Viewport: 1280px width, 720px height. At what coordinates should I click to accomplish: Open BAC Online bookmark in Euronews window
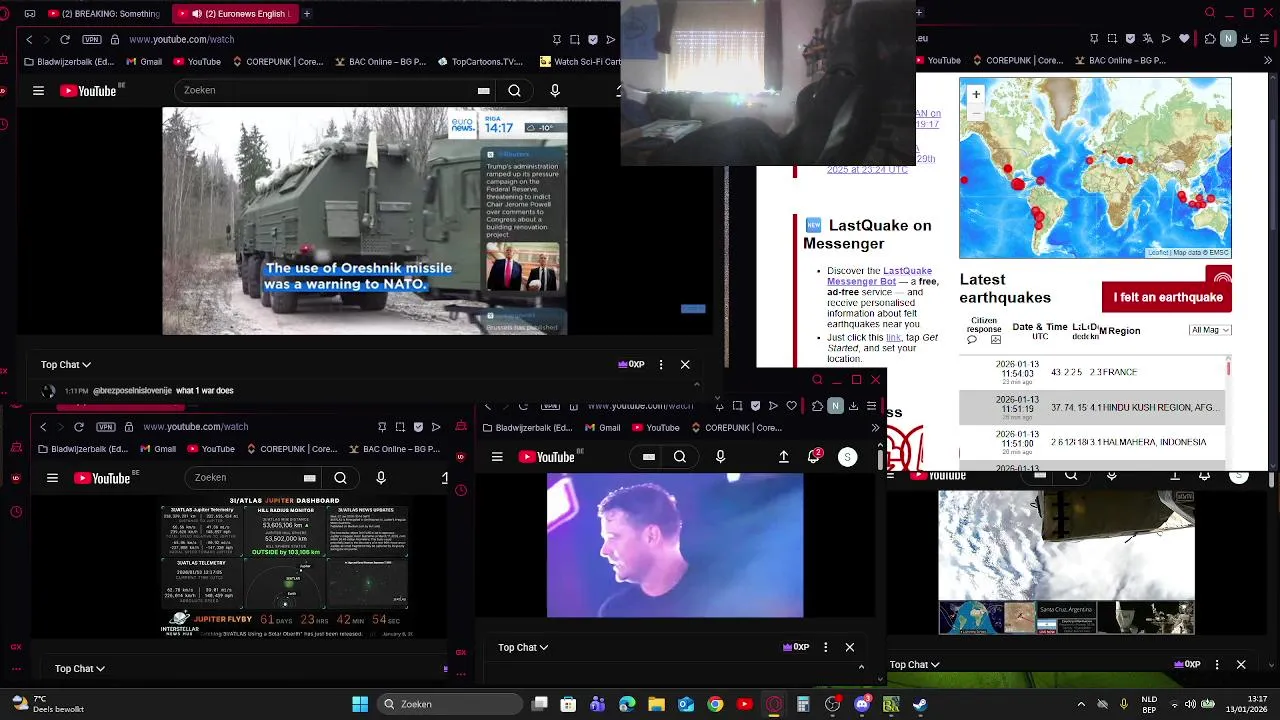(x=379, y=61)
